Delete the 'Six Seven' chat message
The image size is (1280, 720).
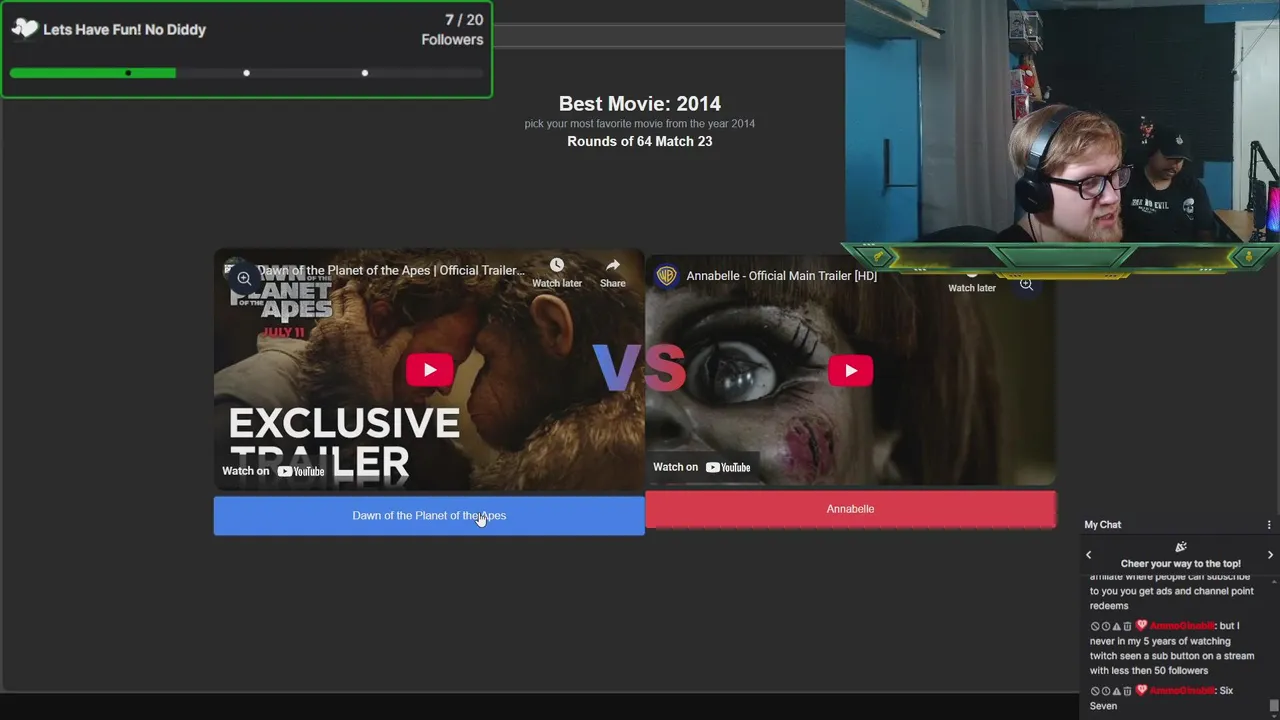click(x=1127, y=691)
